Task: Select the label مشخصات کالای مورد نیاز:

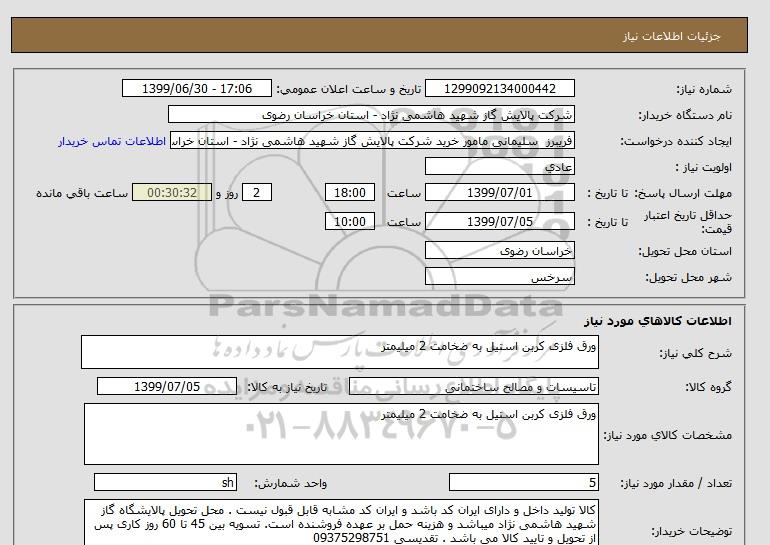Action: [668, 435]
